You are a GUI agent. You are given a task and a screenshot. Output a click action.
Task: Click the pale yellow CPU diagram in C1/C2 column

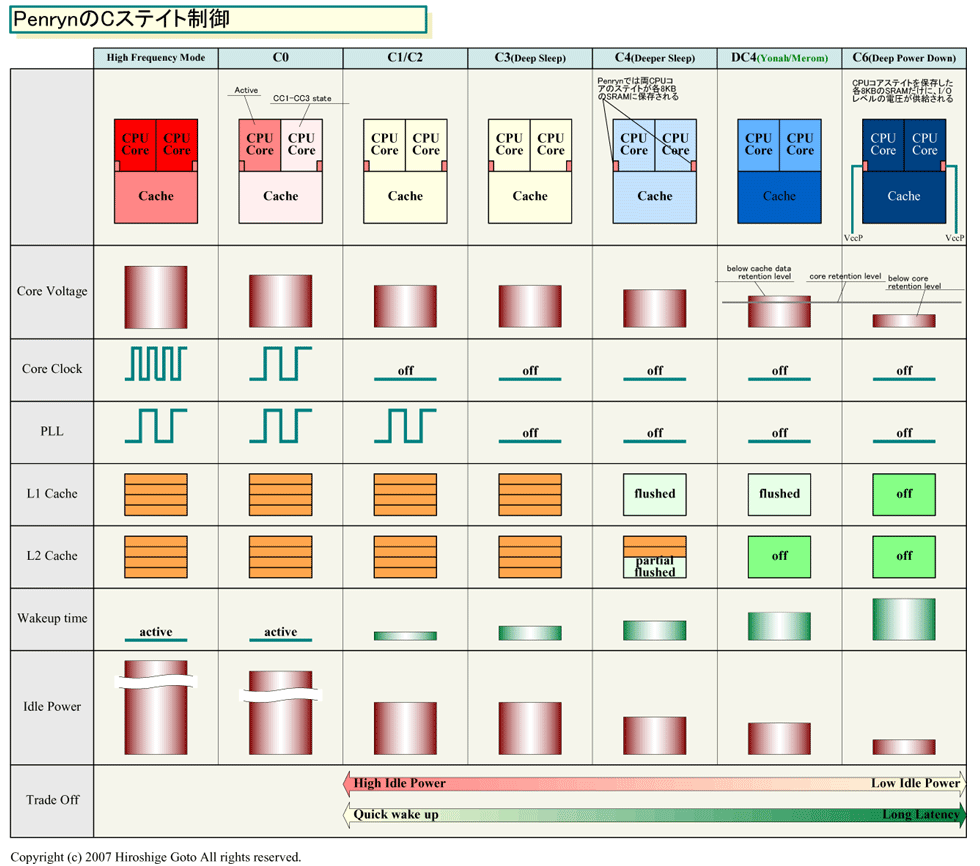pyautogui.click(x=405, y=171)
